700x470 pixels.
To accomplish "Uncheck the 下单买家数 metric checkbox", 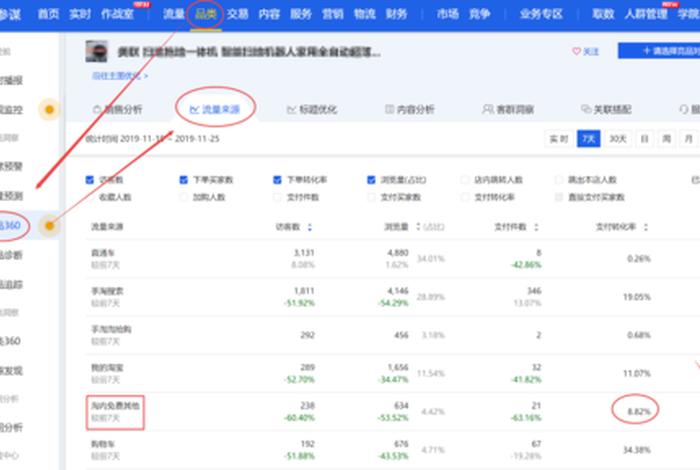I will click(183, 180).
